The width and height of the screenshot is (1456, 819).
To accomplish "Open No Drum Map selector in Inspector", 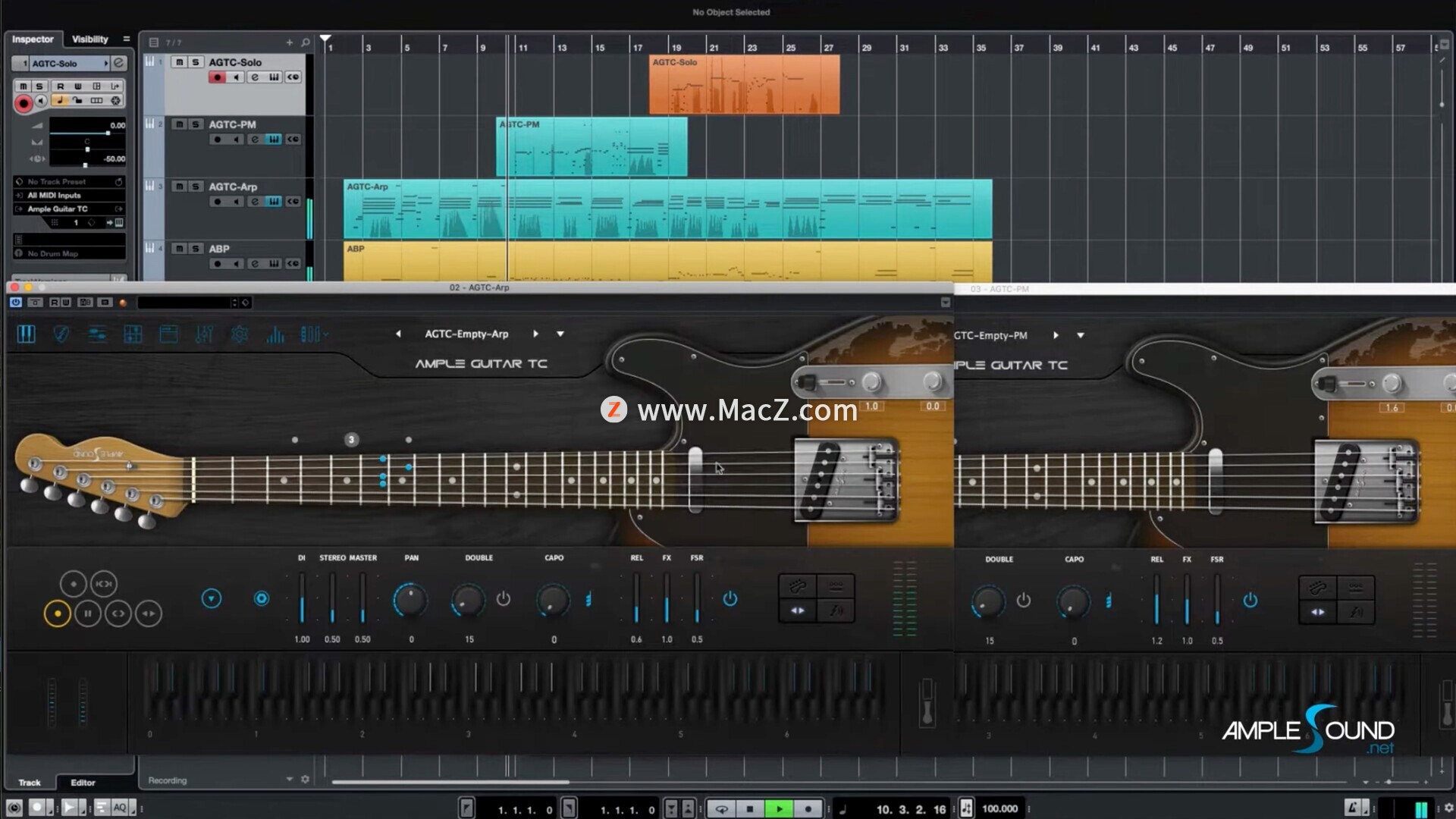I will click(68, 254).
